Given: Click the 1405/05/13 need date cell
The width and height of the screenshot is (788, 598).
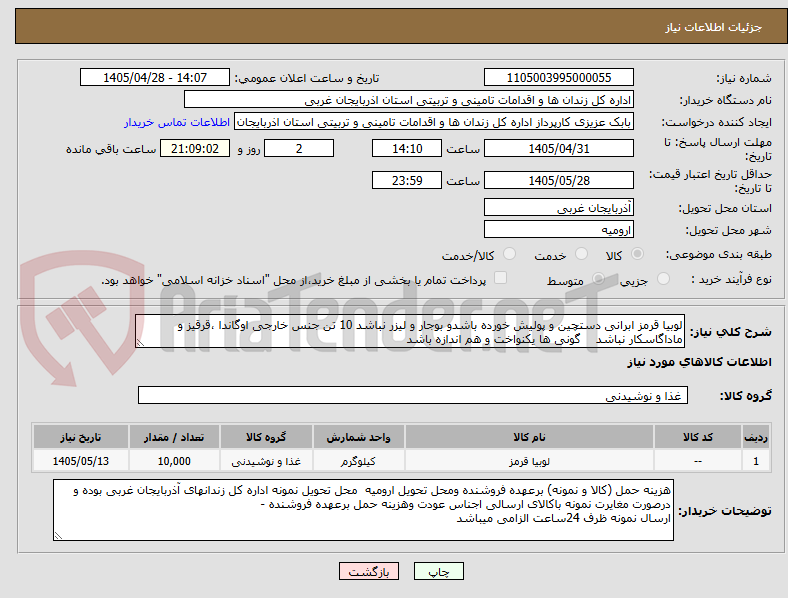Looking at the screenshot, I should click(x=81, y=461).
